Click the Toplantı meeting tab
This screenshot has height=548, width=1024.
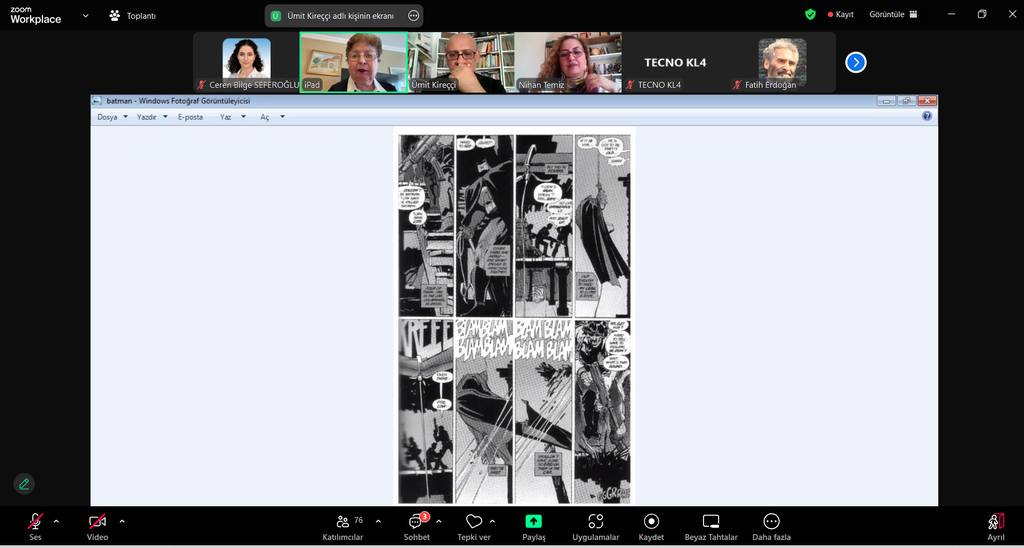coord(133,16)
